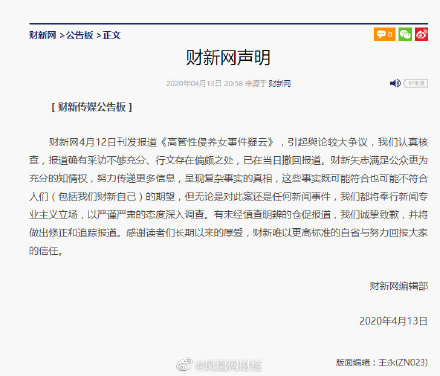
Task: Click the layout editor credit 王永(ZN023)
Action: coord(403,362)
